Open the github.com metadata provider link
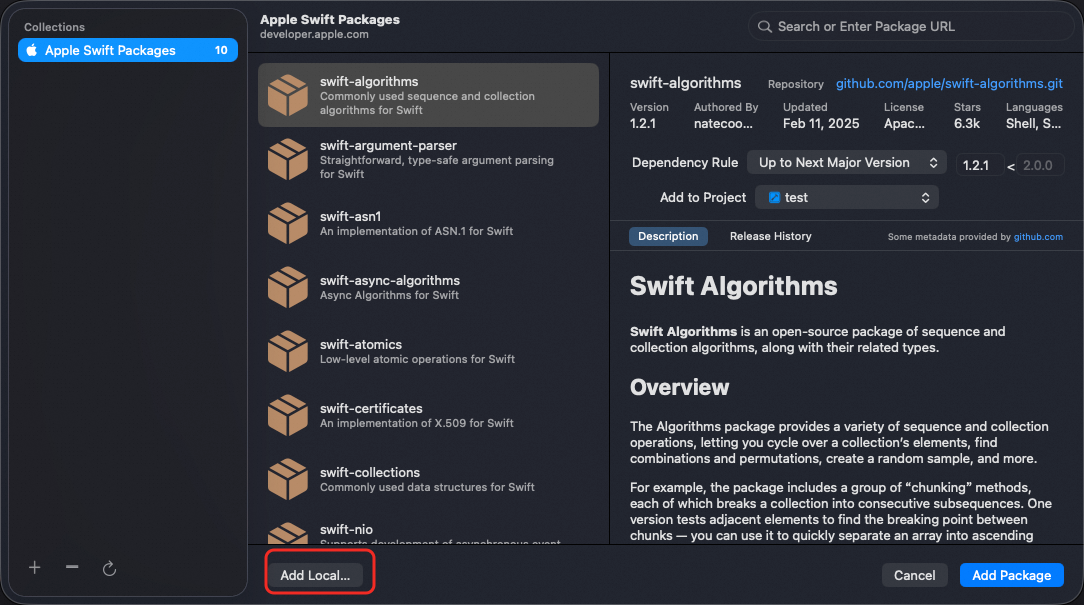 [1038, 237]
